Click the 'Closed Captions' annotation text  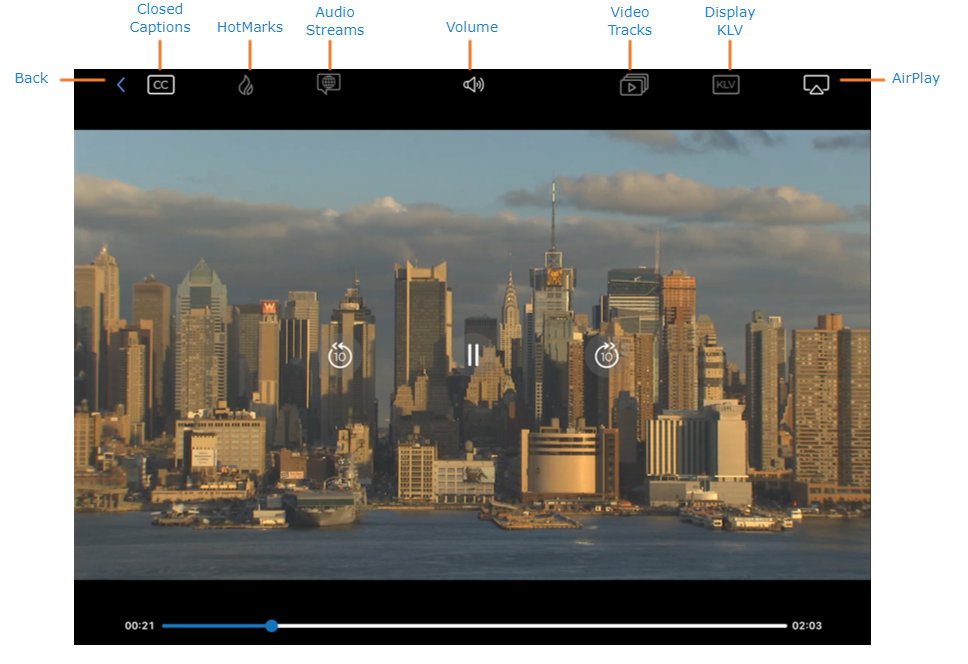pos(160,19)
